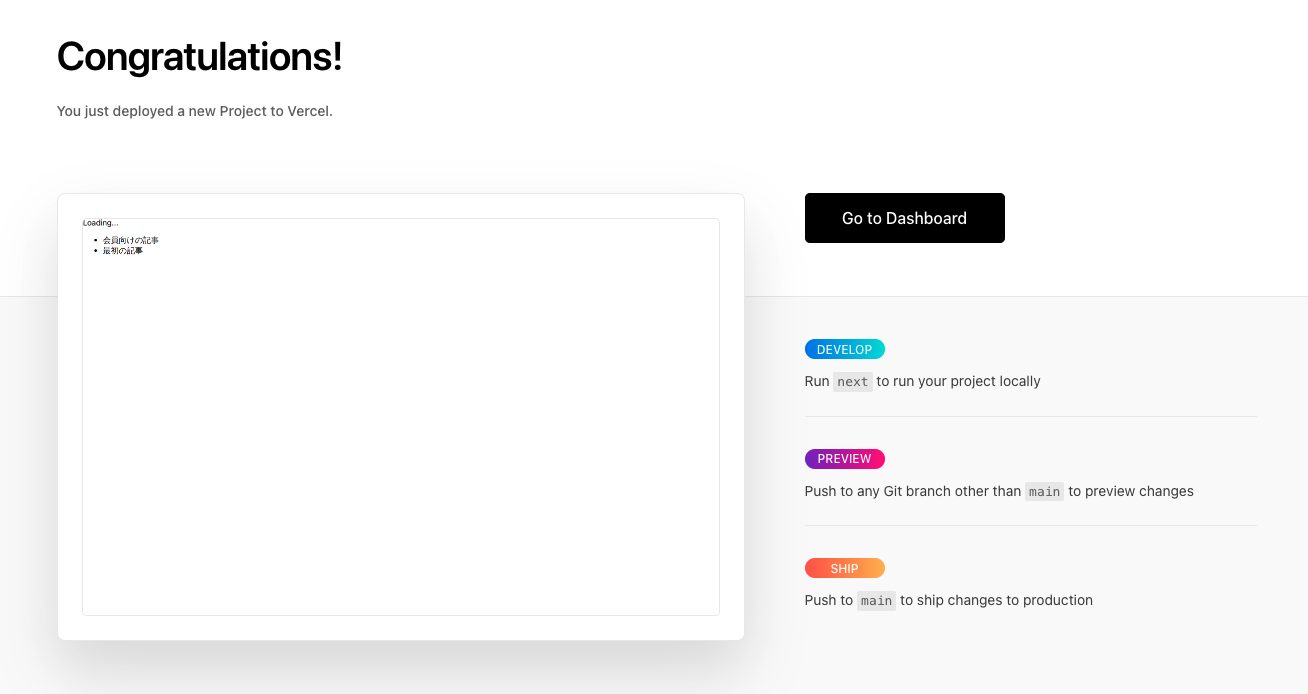Screen dimensions: 1308x694
Task: Click the word "Run" before next
Action: pyautogui.click(x=817, y=381)
